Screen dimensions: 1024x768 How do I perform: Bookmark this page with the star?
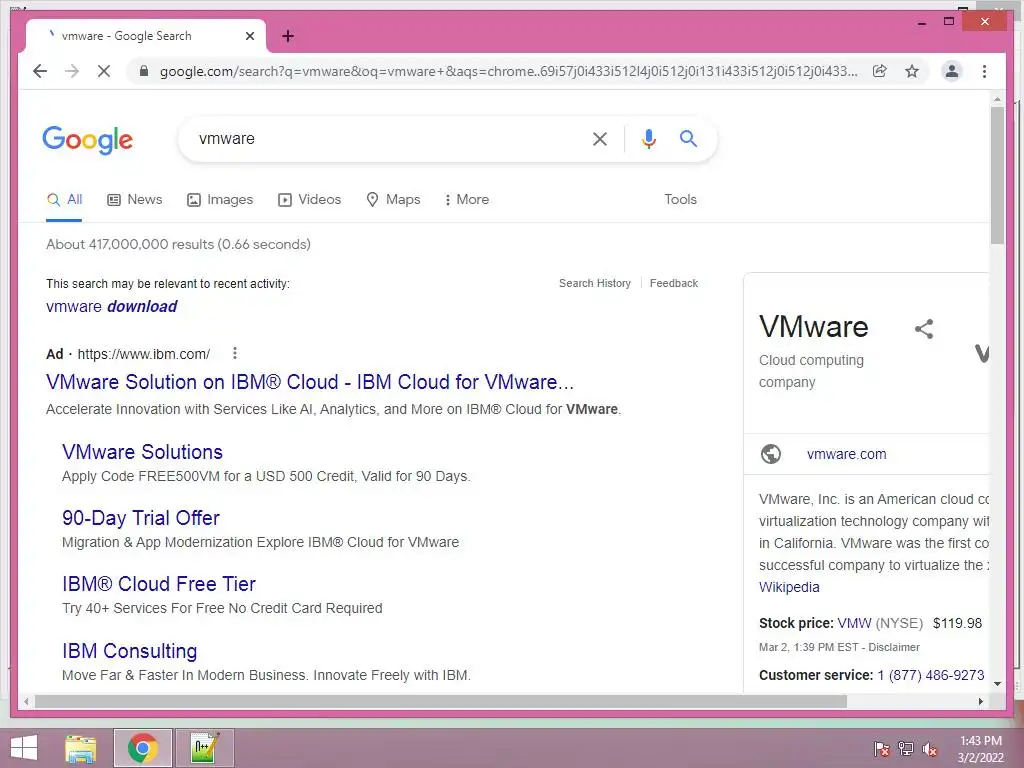click(912, 71)
